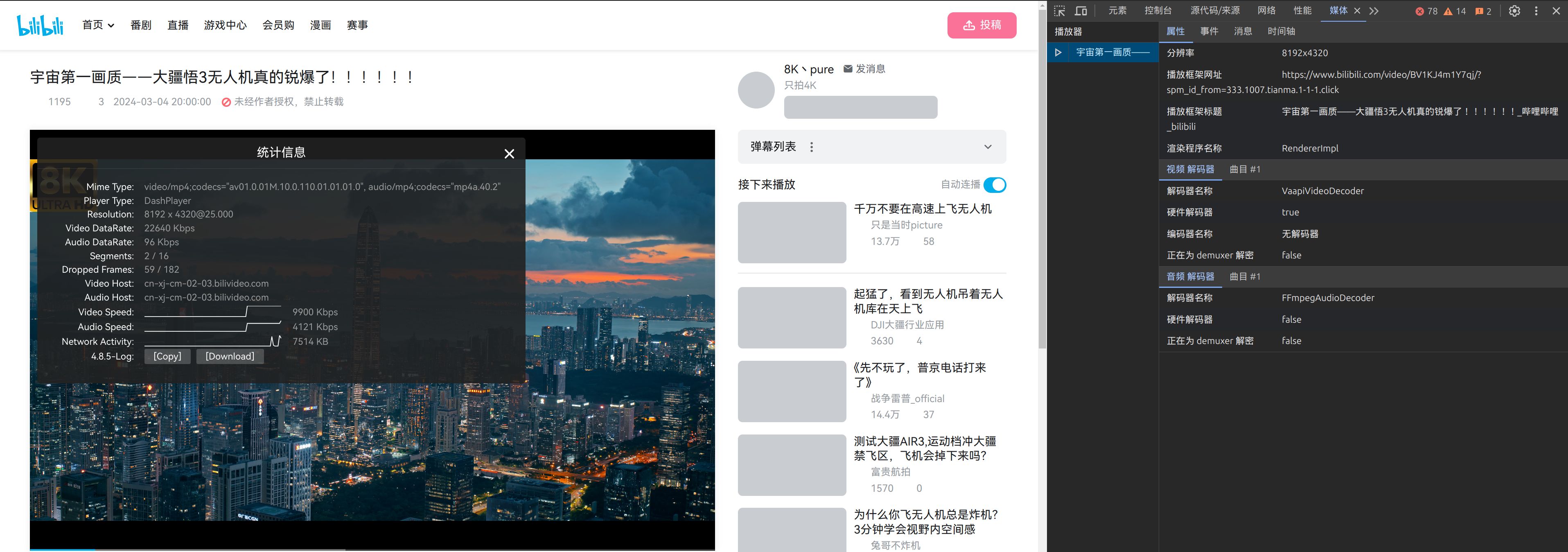Click the VaapiVideoDecoder value
The width and height of the screenshot is (1568, 552).
(x=1323, y=191)
